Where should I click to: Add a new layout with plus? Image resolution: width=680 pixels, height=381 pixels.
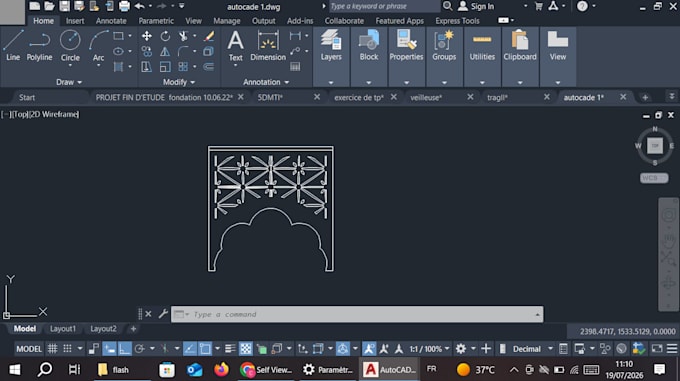[x=133, y=329]
